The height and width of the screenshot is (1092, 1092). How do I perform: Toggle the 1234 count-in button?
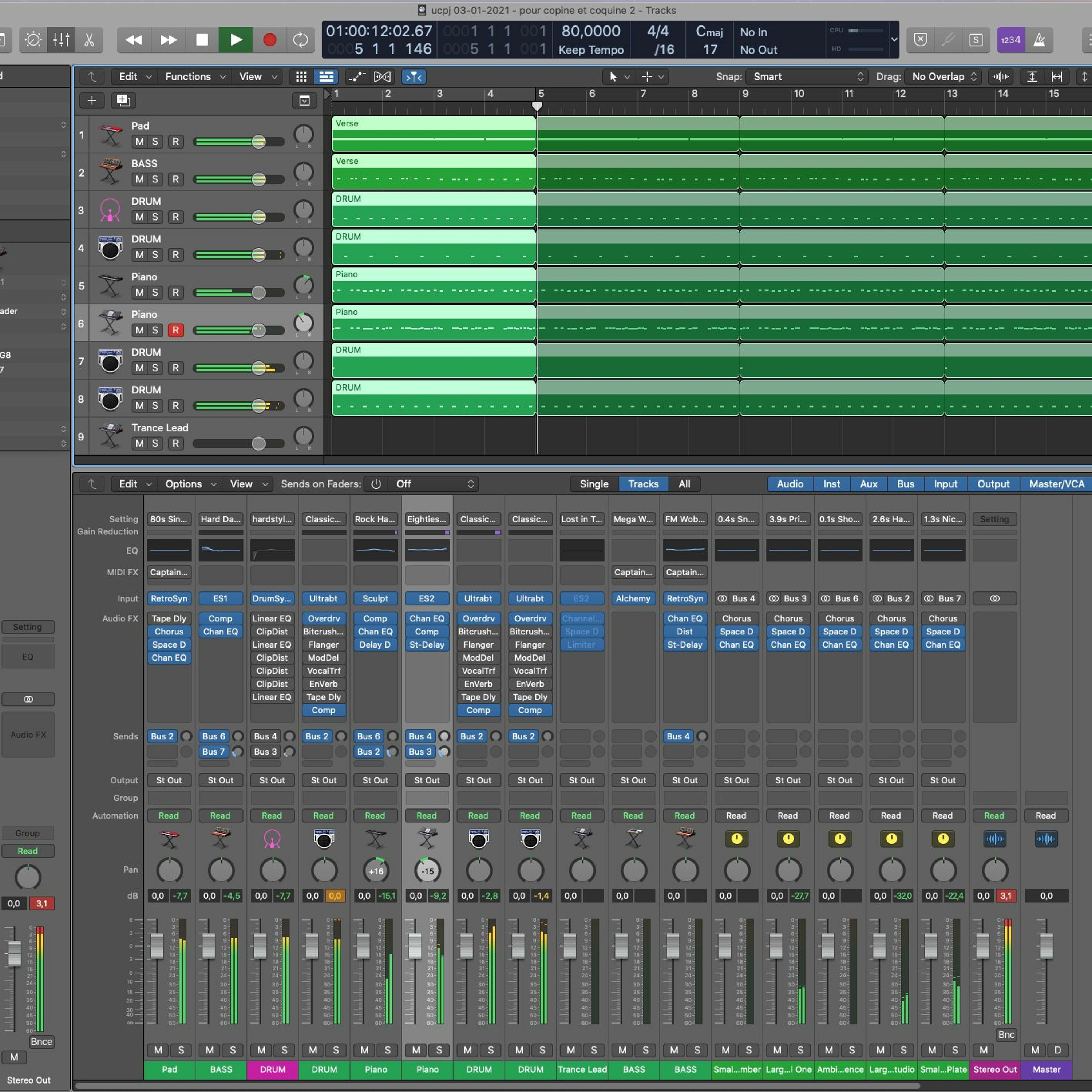click(1010, 40)
